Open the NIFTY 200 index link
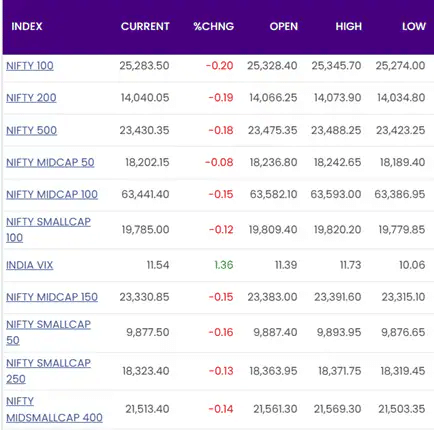 click(x=31, y=98)
